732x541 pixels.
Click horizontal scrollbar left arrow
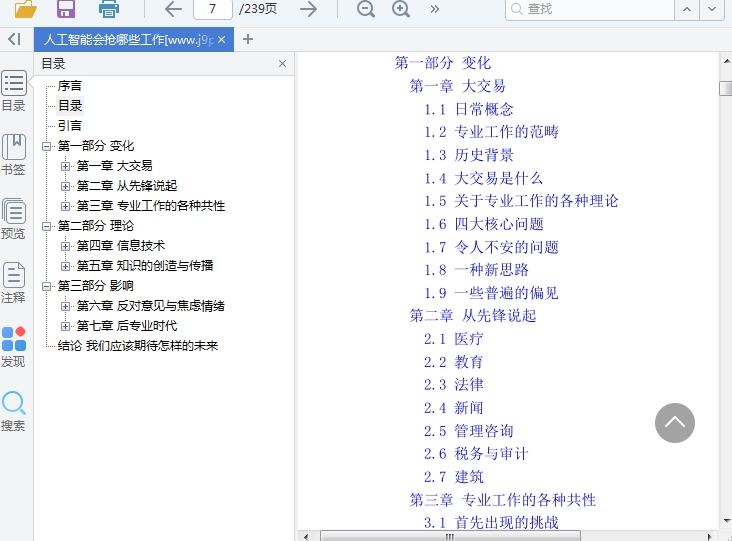(x=306, y=536)
